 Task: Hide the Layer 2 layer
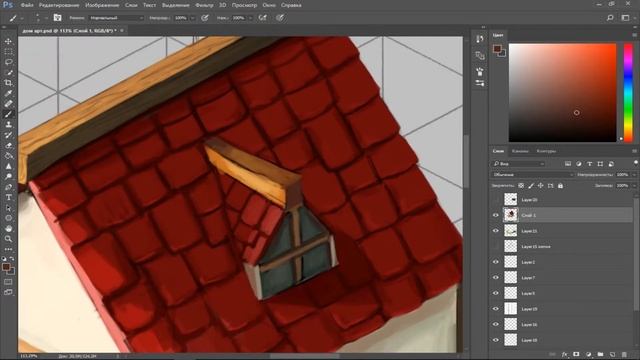(496, 262)
